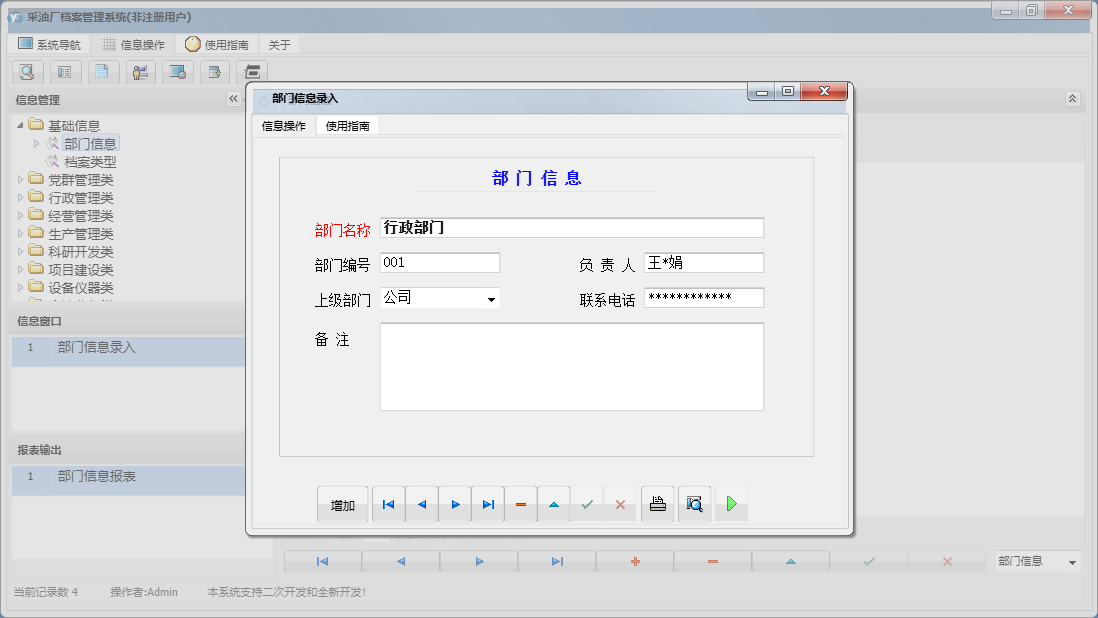The height and width of the screenshot is (618, 1098).
Task: Click the report list toolbar icon
Action: click(65, 72)
